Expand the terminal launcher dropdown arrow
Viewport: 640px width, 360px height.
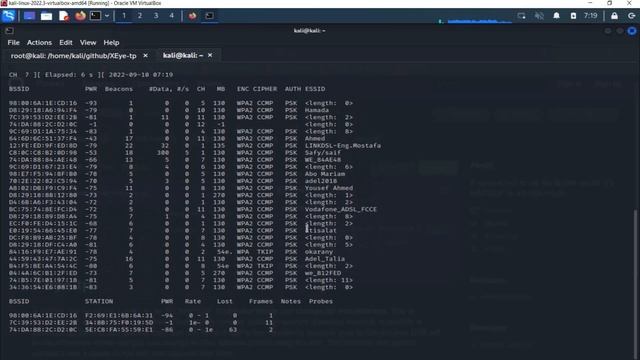107,16
